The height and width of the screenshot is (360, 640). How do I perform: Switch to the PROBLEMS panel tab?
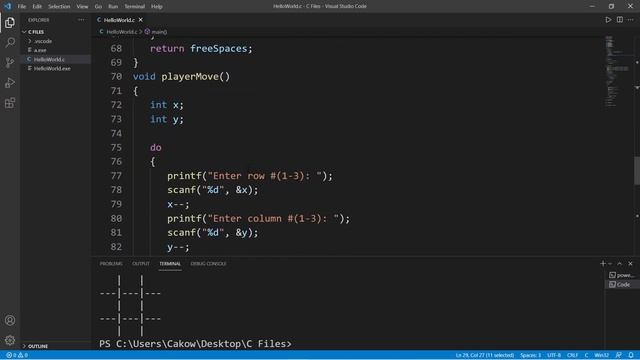[111, 264]
